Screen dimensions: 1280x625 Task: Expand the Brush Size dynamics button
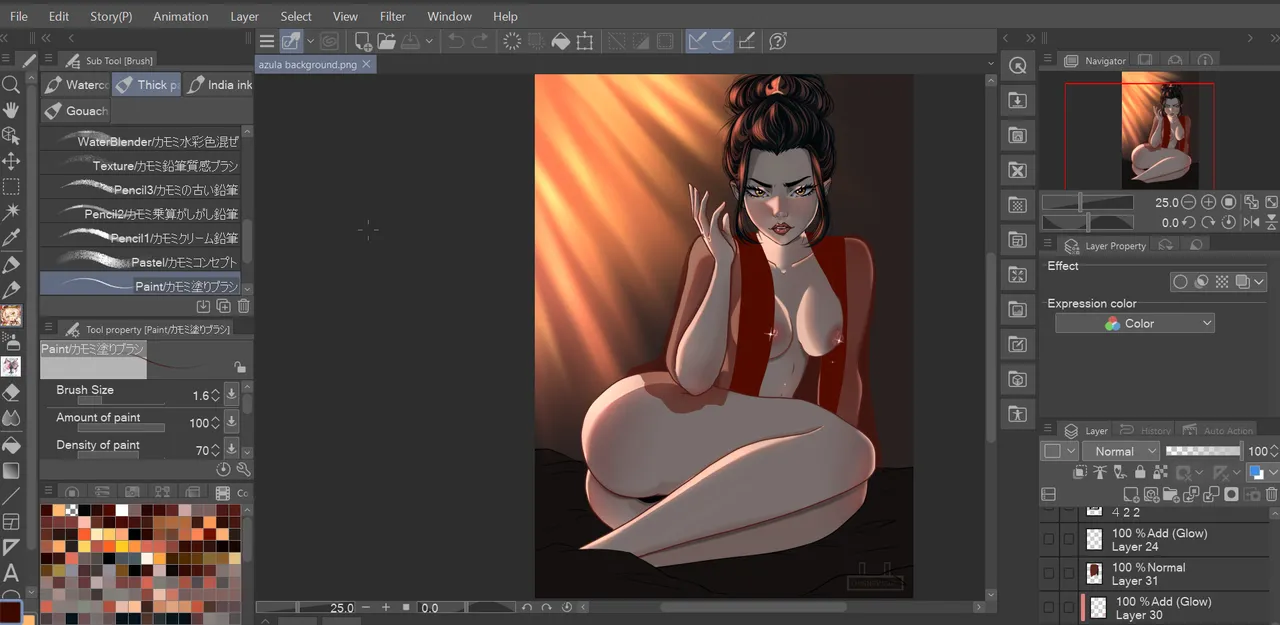(x=231, y=395)
